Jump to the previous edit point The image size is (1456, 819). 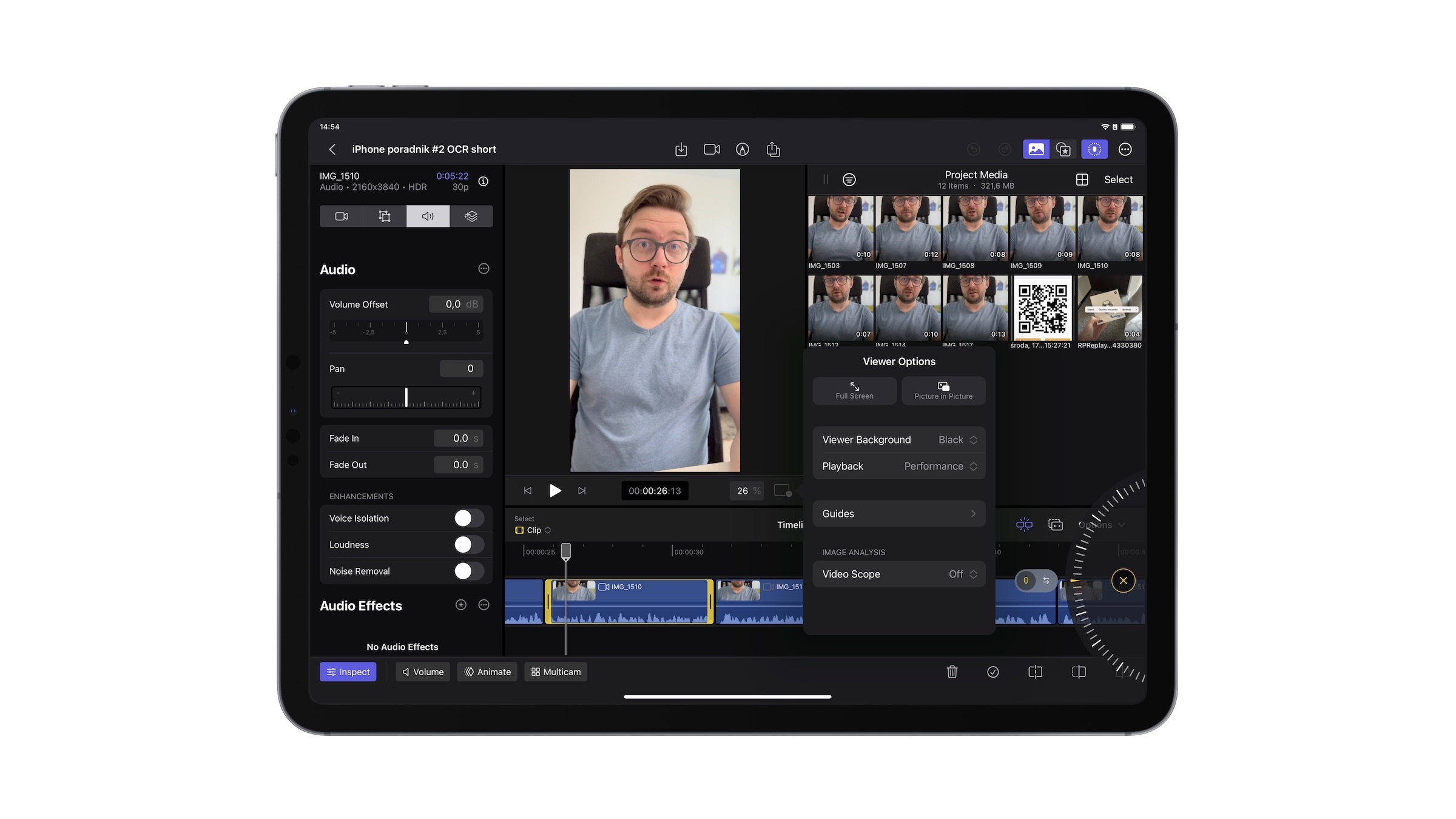pyautogui.click(x=527, y=491)
